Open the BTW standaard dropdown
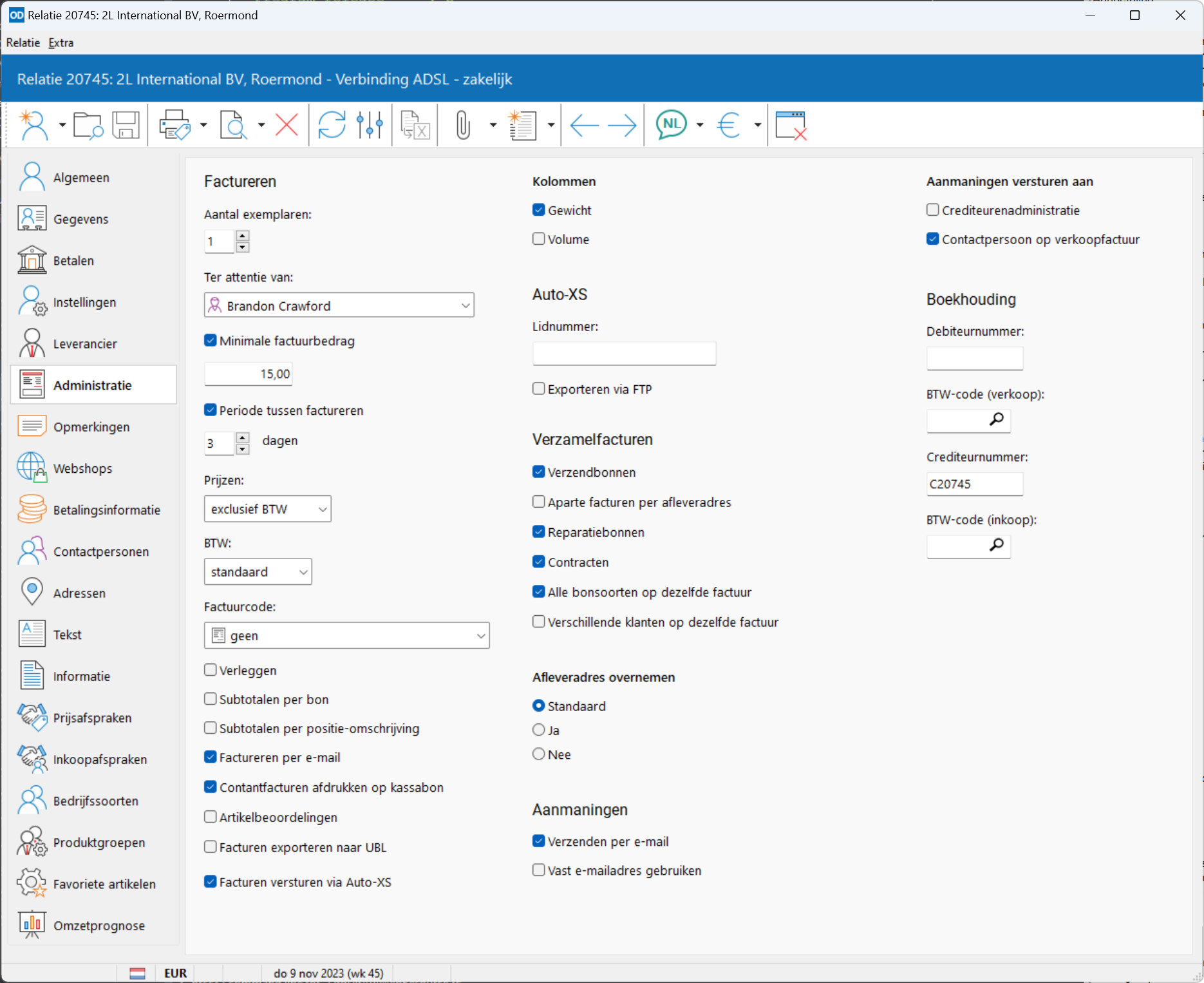Screen dimensions: 1204x983 pyautogui.click(x=258, y=571)
